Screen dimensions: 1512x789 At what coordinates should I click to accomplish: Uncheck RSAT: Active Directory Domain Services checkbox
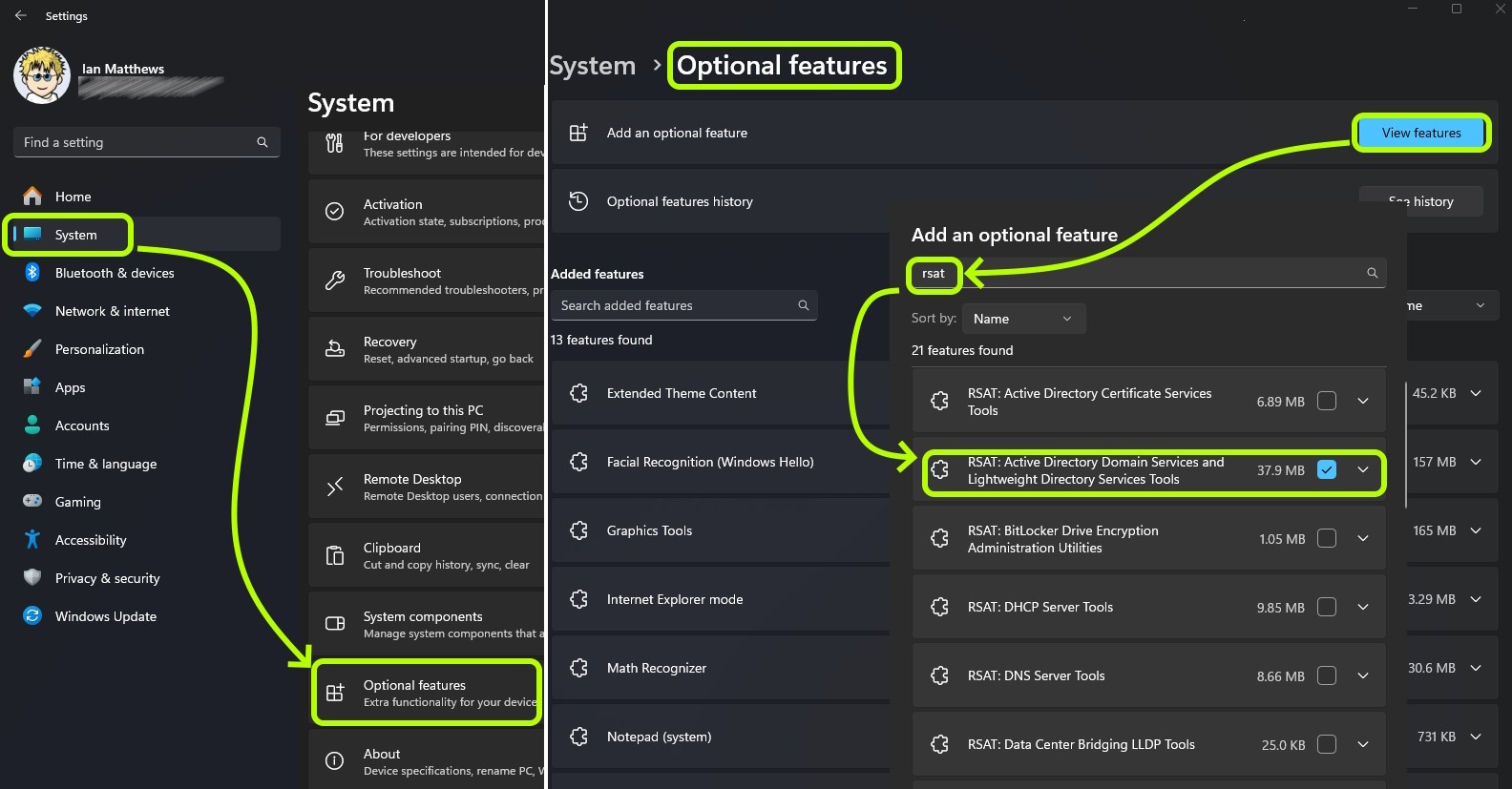[1327, 469]
